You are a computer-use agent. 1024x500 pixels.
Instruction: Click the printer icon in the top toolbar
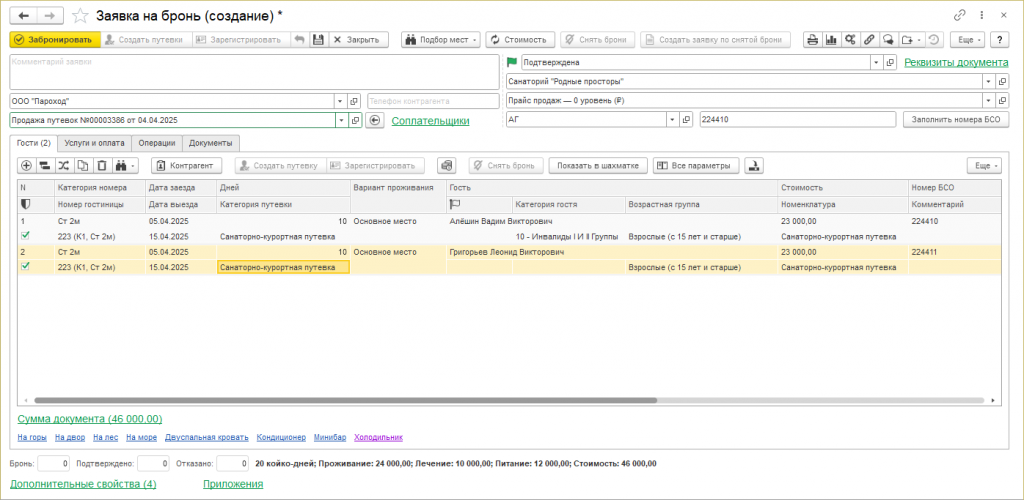[812, 39]
